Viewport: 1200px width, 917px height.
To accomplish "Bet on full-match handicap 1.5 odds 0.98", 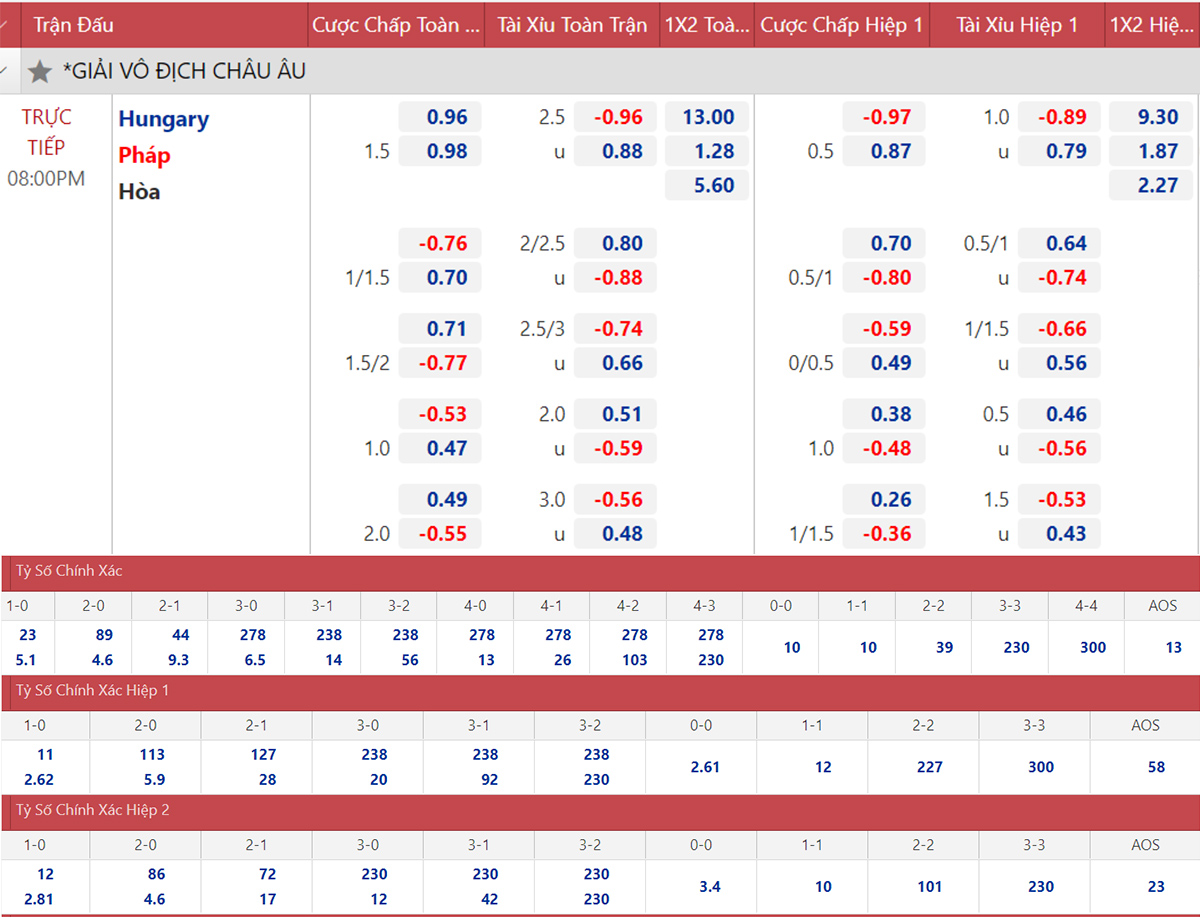I will point(441,152).
